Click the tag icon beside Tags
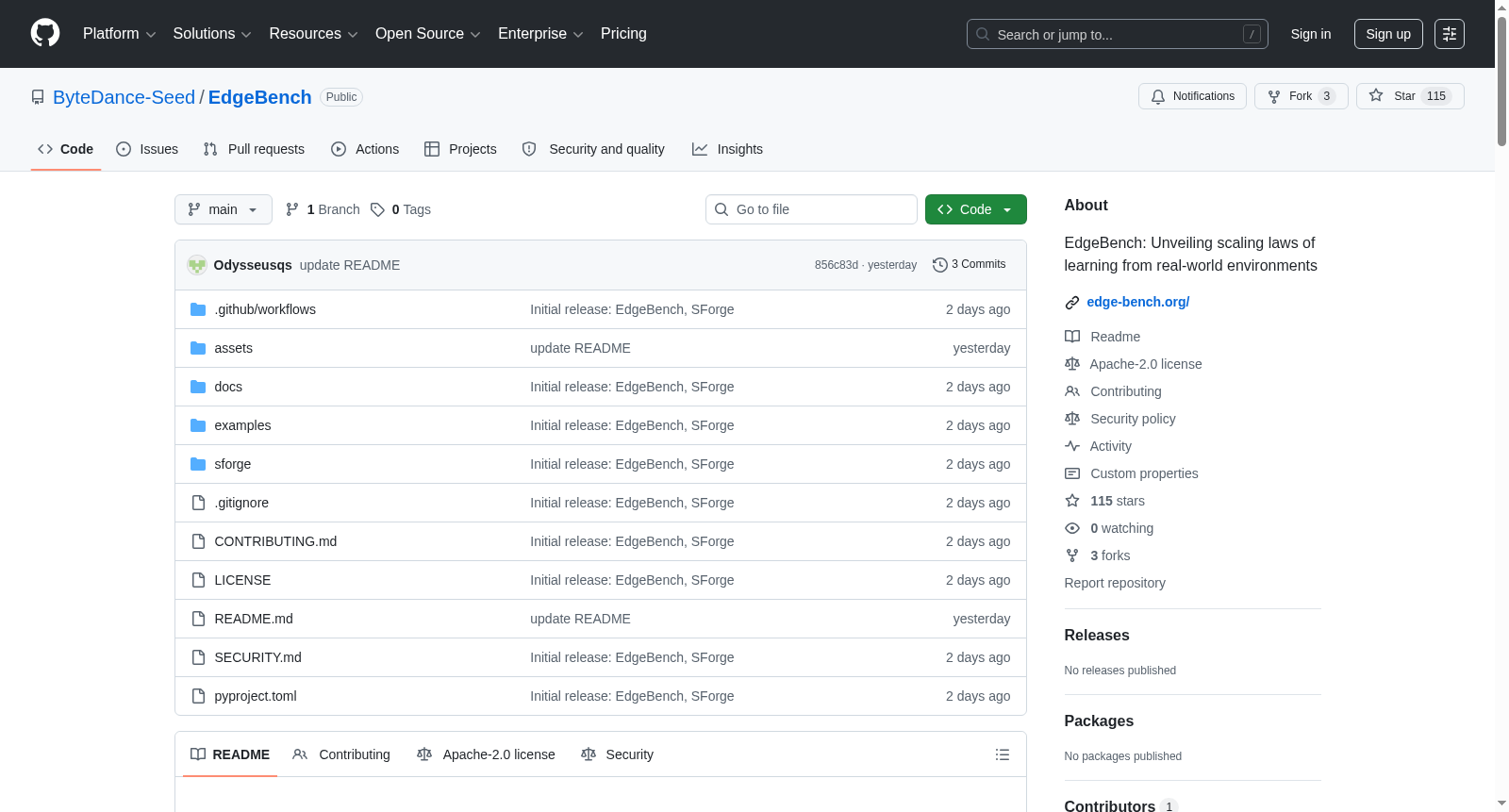 (x=377, y=209)
